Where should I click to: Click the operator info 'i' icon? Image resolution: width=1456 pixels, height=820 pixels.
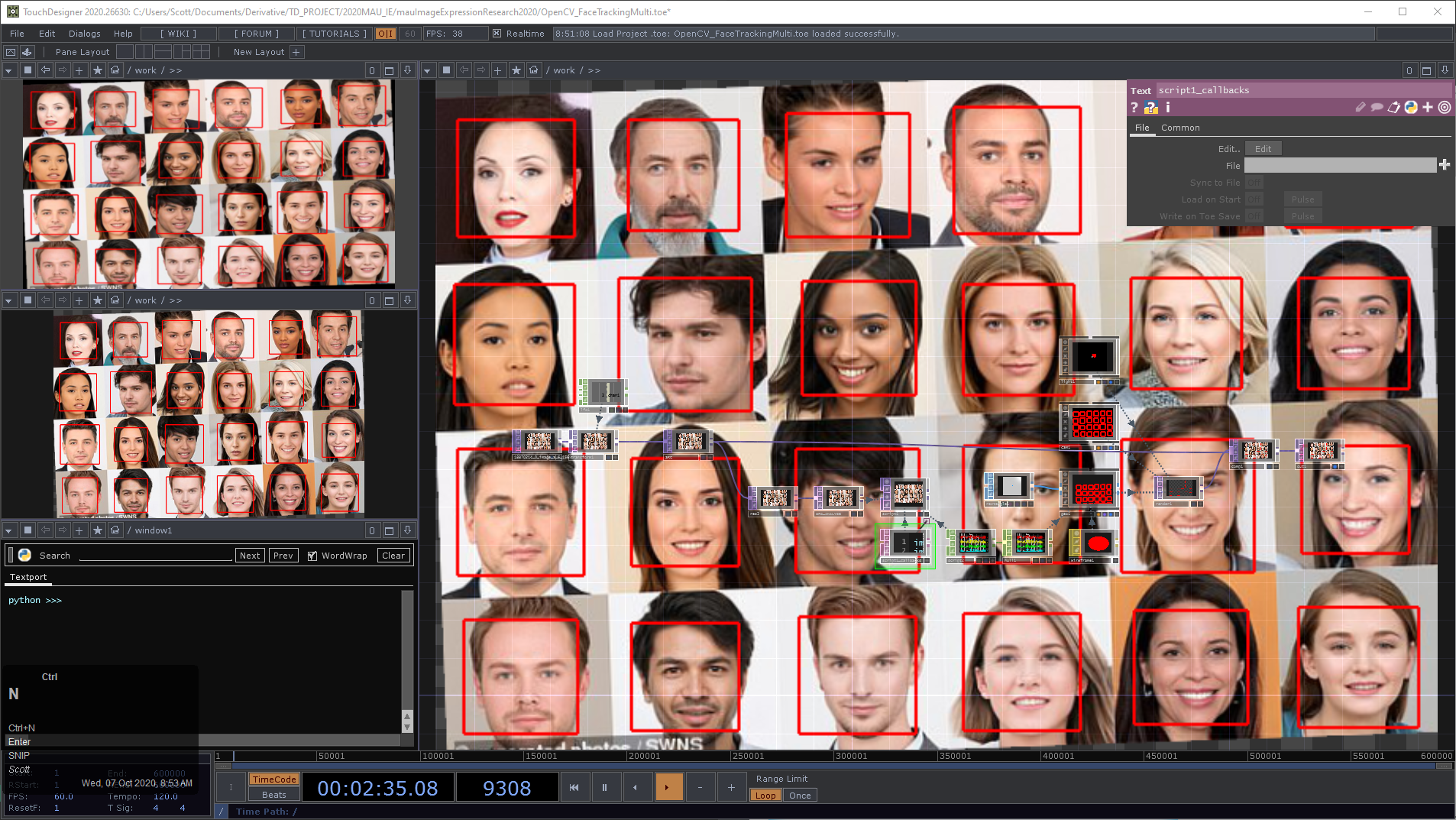point(1168,108)
